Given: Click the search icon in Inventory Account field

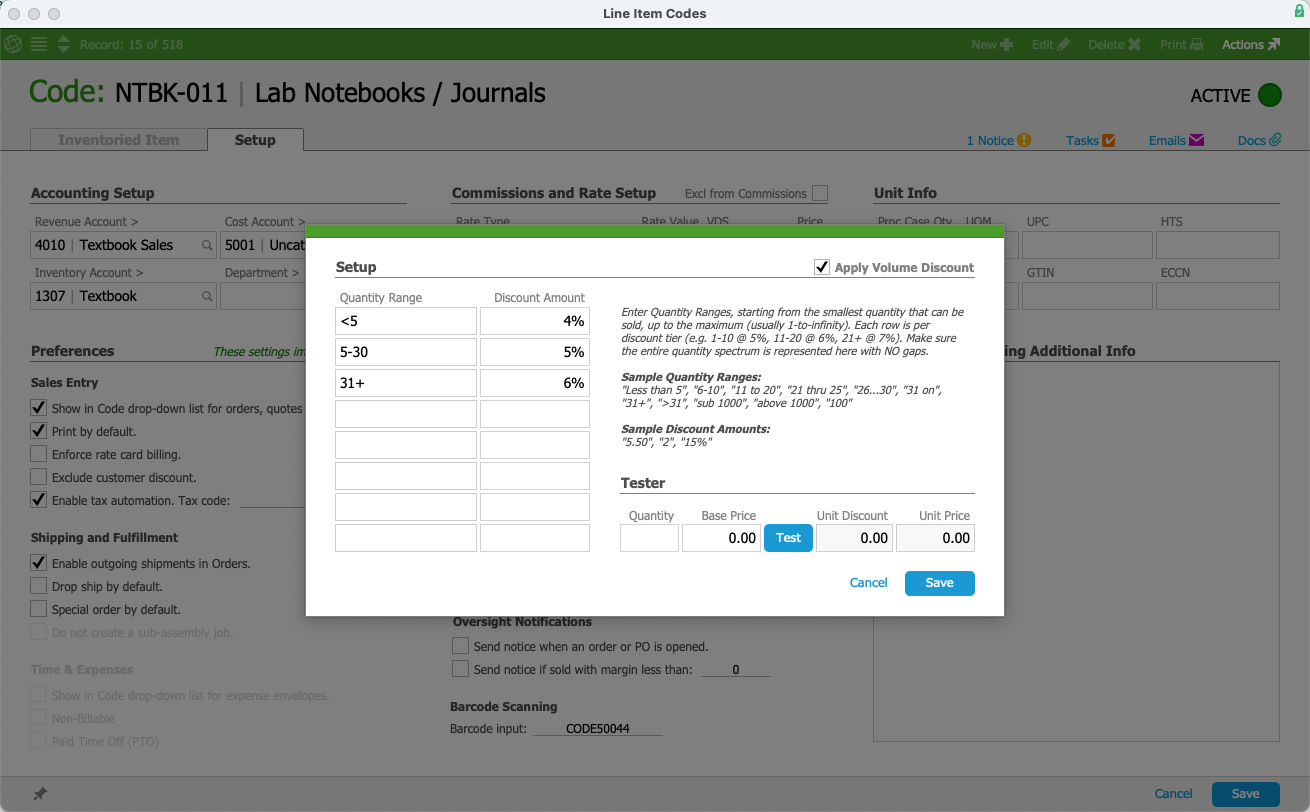Looking at the screenshot, I should pyautogui.click(x=207, y=296).
